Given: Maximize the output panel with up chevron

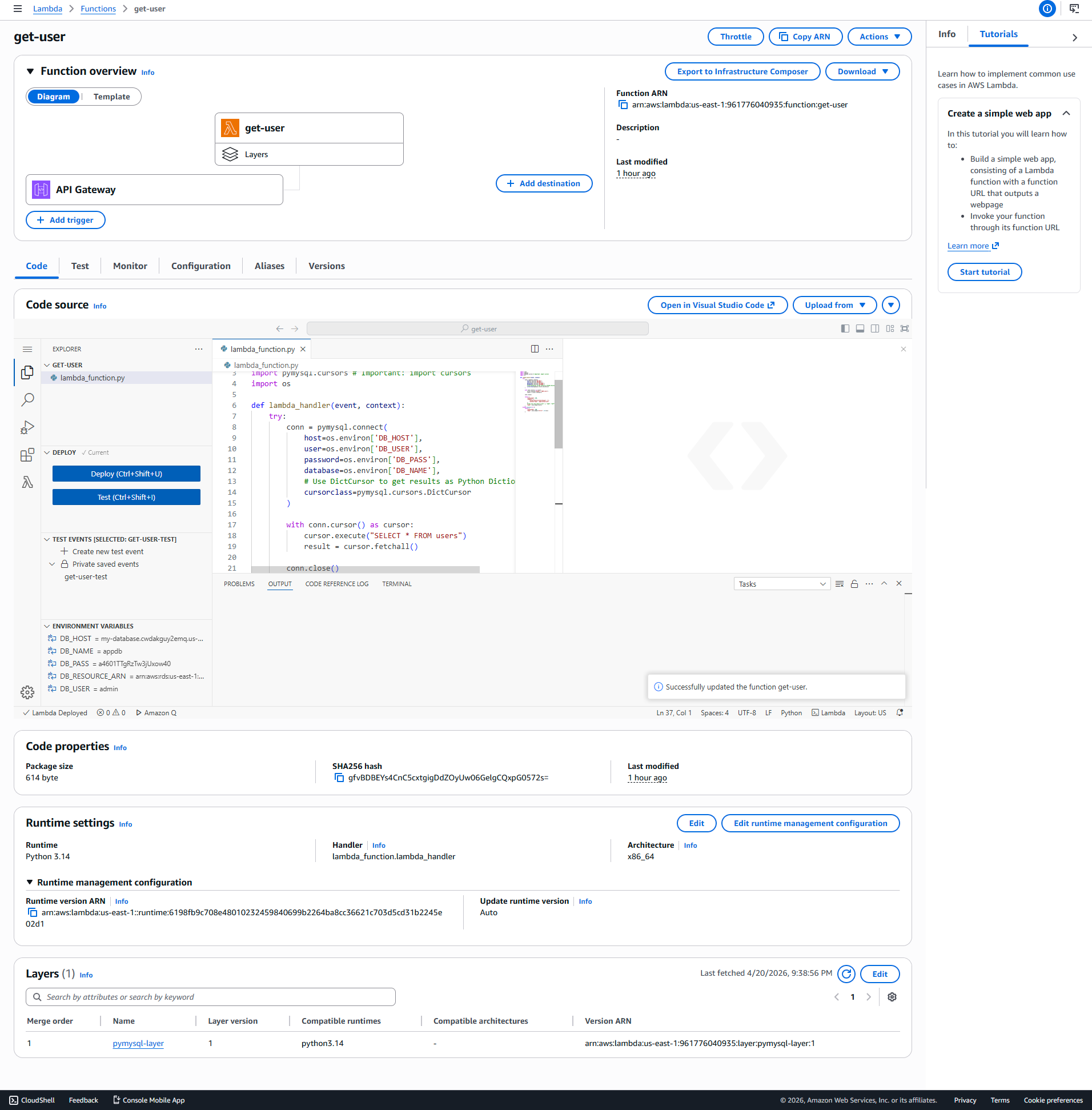Looking at the screenshot, I should [884, 583].
